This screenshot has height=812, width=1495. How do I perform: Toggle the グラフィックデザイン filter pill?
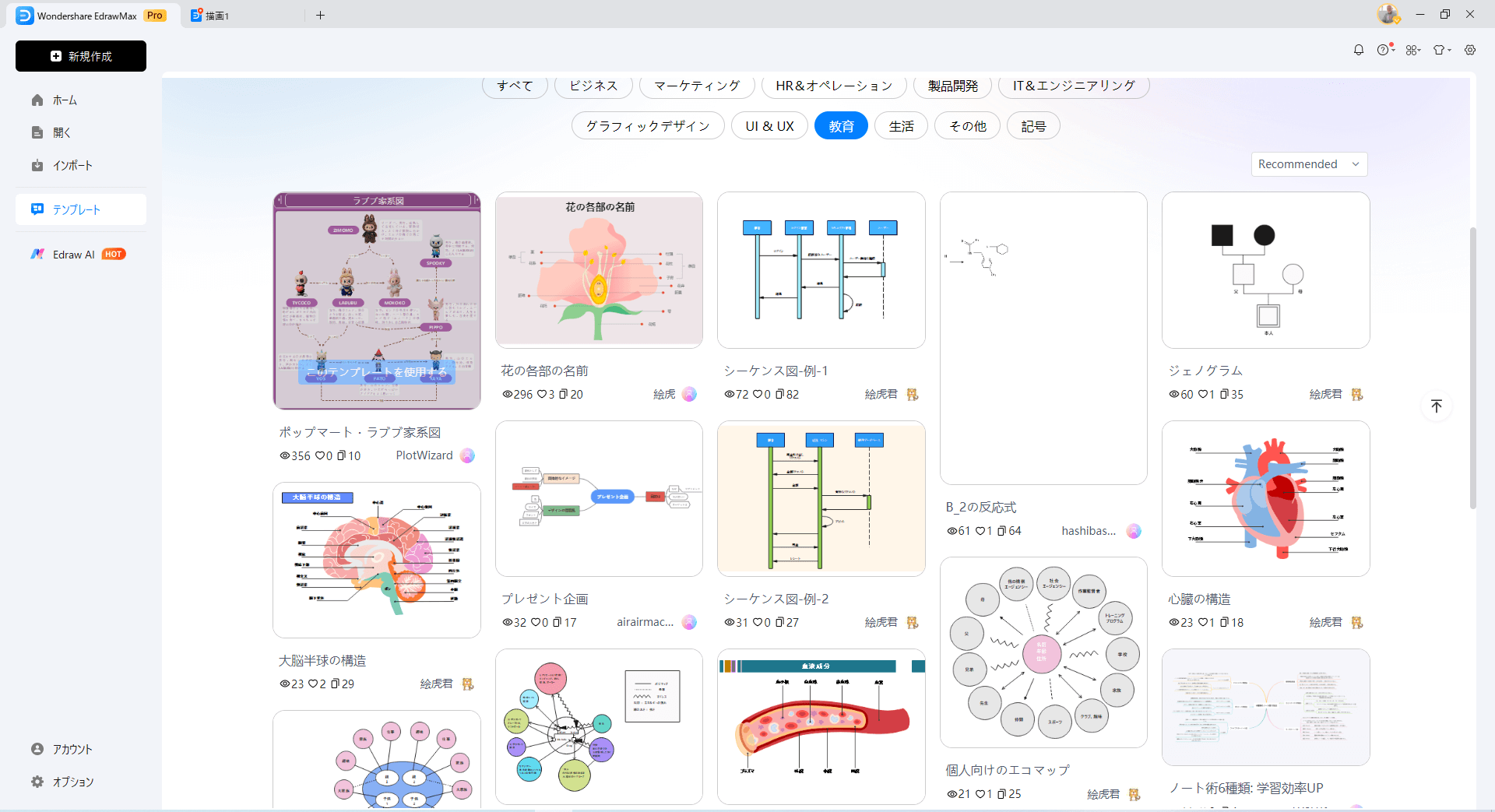(647, 125)
